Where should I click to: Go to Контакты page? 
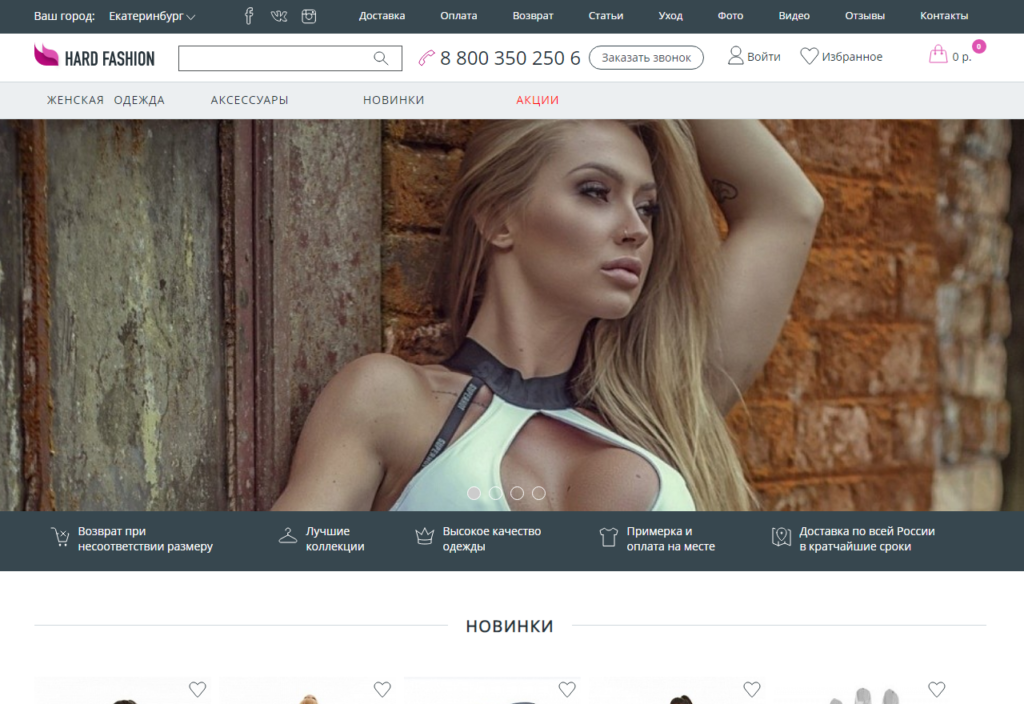point(944,16)
